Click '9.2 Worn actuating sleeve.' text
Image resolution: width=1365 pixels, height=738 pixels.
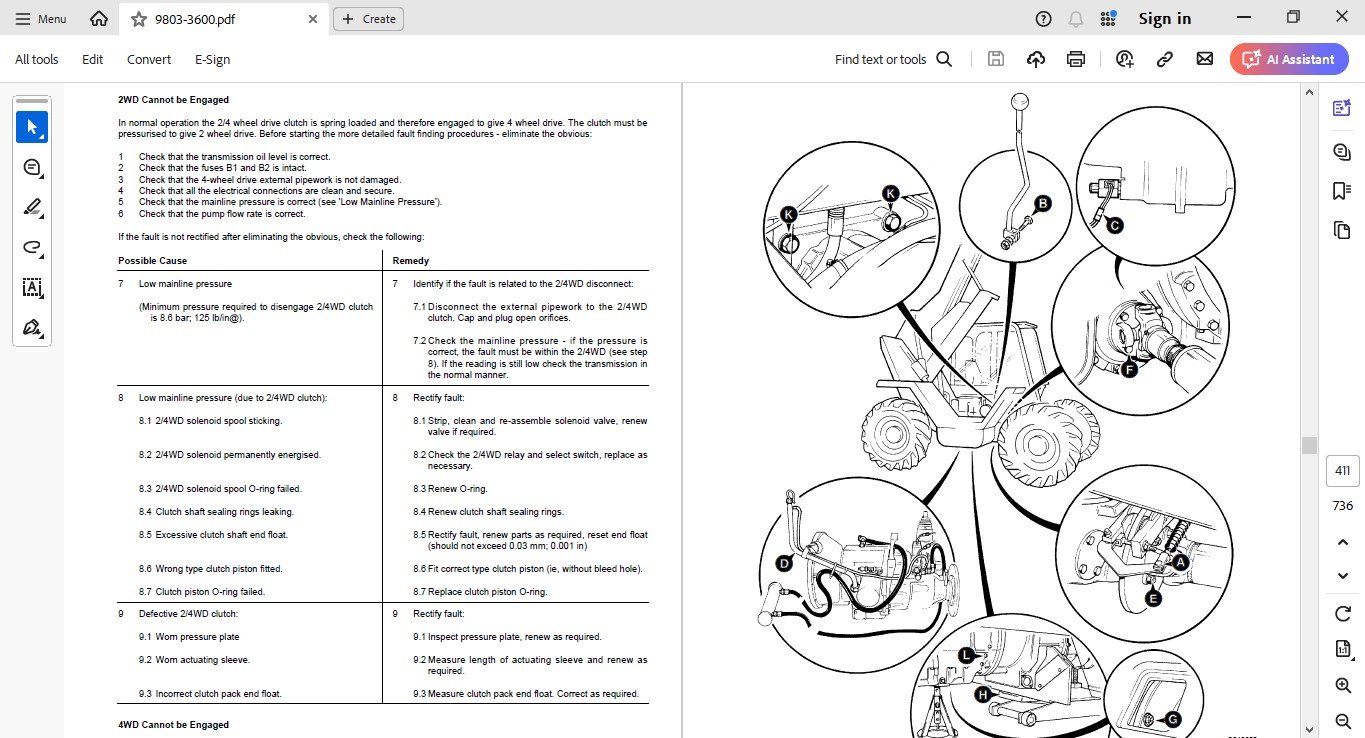(194, 660)
